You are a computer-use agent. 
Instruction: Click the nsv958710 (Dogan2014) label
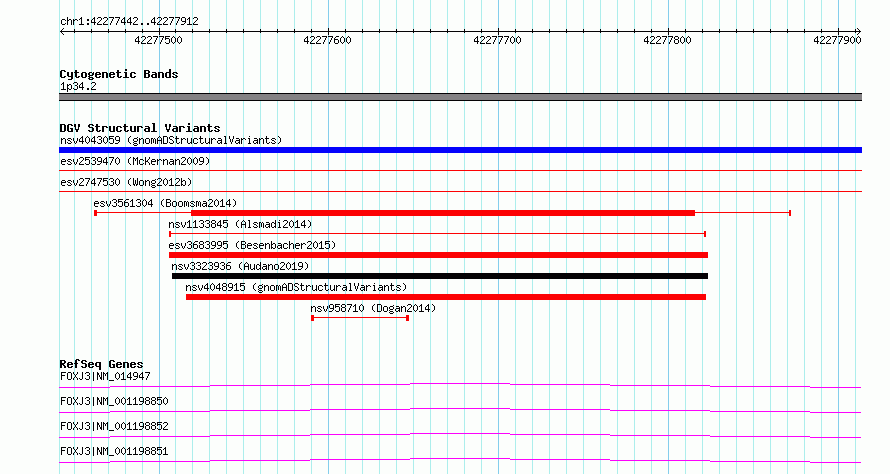coord(373,308)
